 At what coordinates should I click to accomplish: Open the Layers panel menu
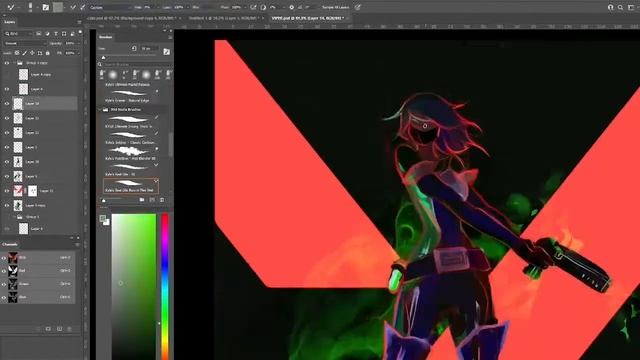point(79,22)
